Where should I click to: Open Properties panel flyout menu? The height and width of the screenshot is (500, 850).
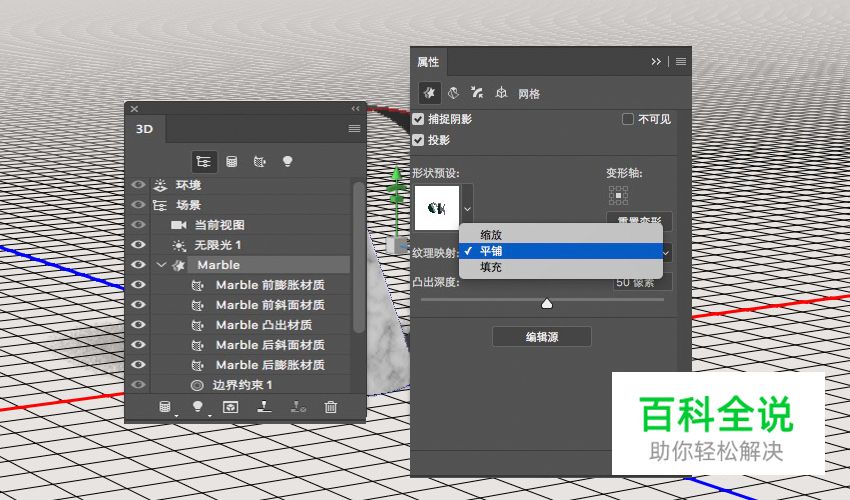[x=681, y=62]
